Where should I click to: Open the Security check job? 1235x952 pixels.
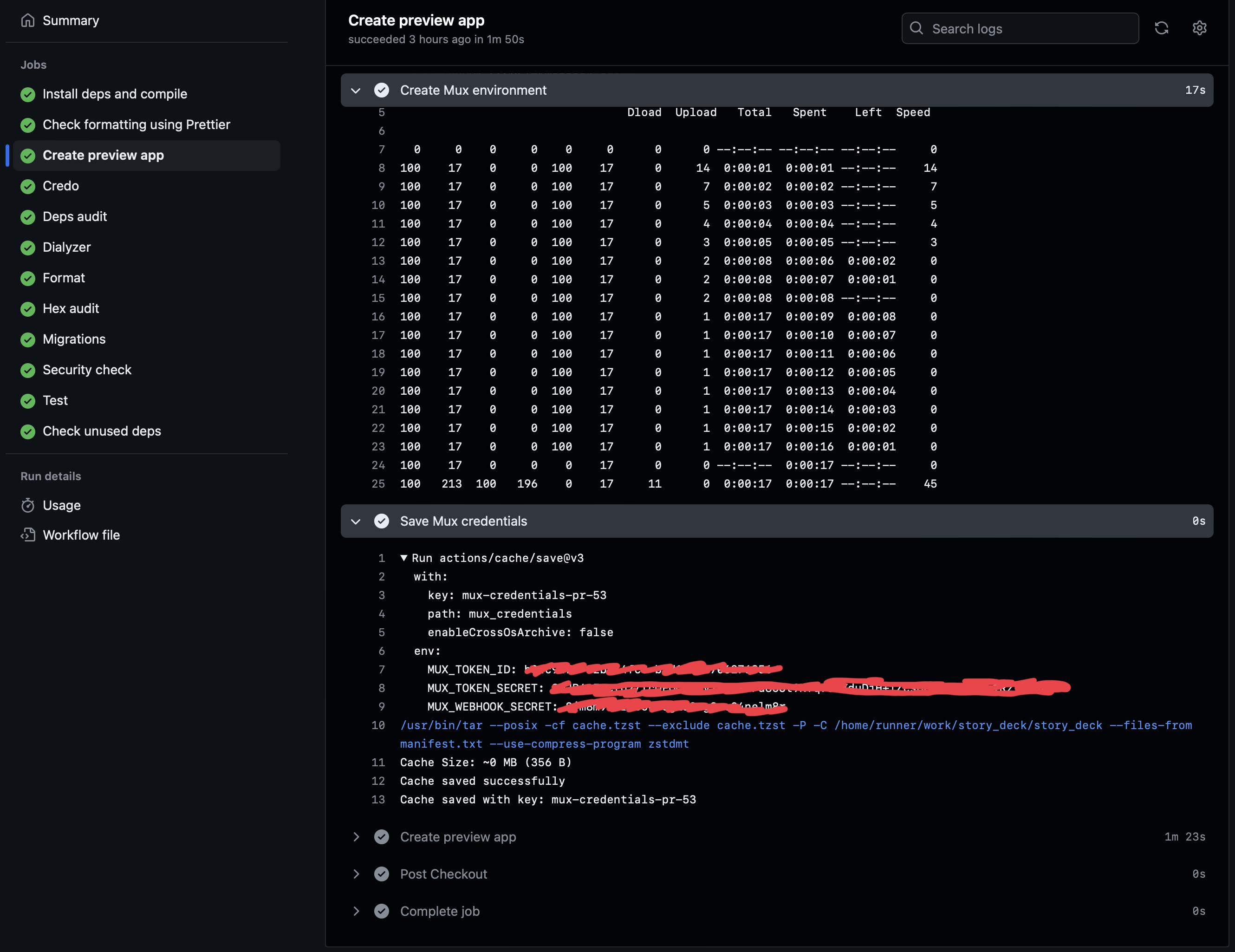coord(86,370)
